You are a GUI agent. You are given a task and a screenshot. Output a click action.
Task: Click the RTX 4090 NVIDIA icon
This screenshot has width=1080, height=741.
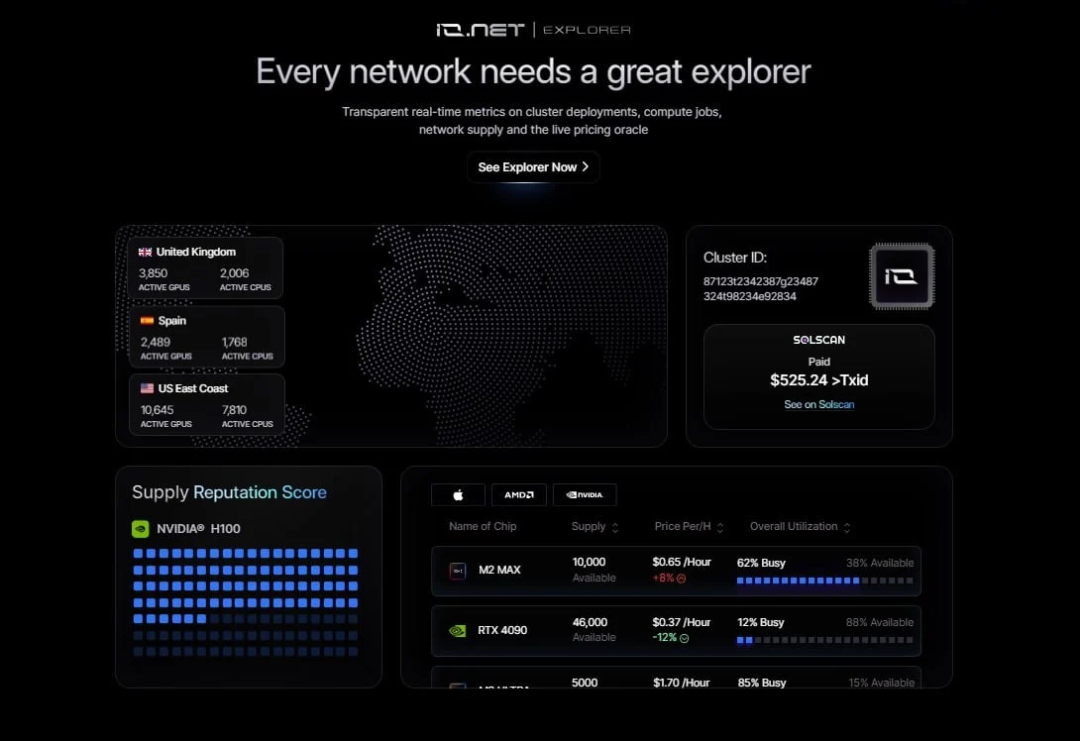tap(457, 630)
